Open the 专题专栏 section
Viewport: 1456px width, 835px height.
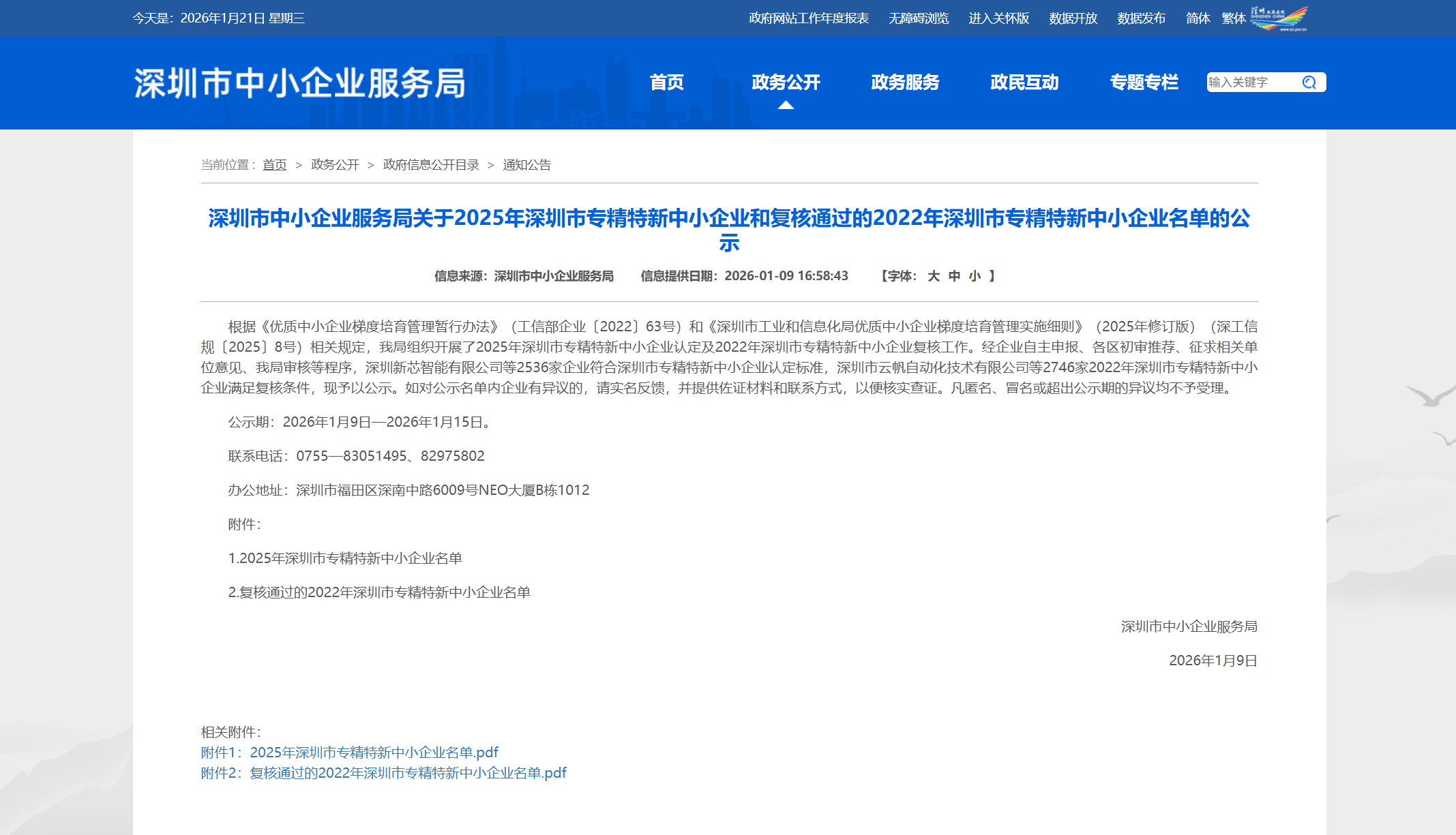1144,82
